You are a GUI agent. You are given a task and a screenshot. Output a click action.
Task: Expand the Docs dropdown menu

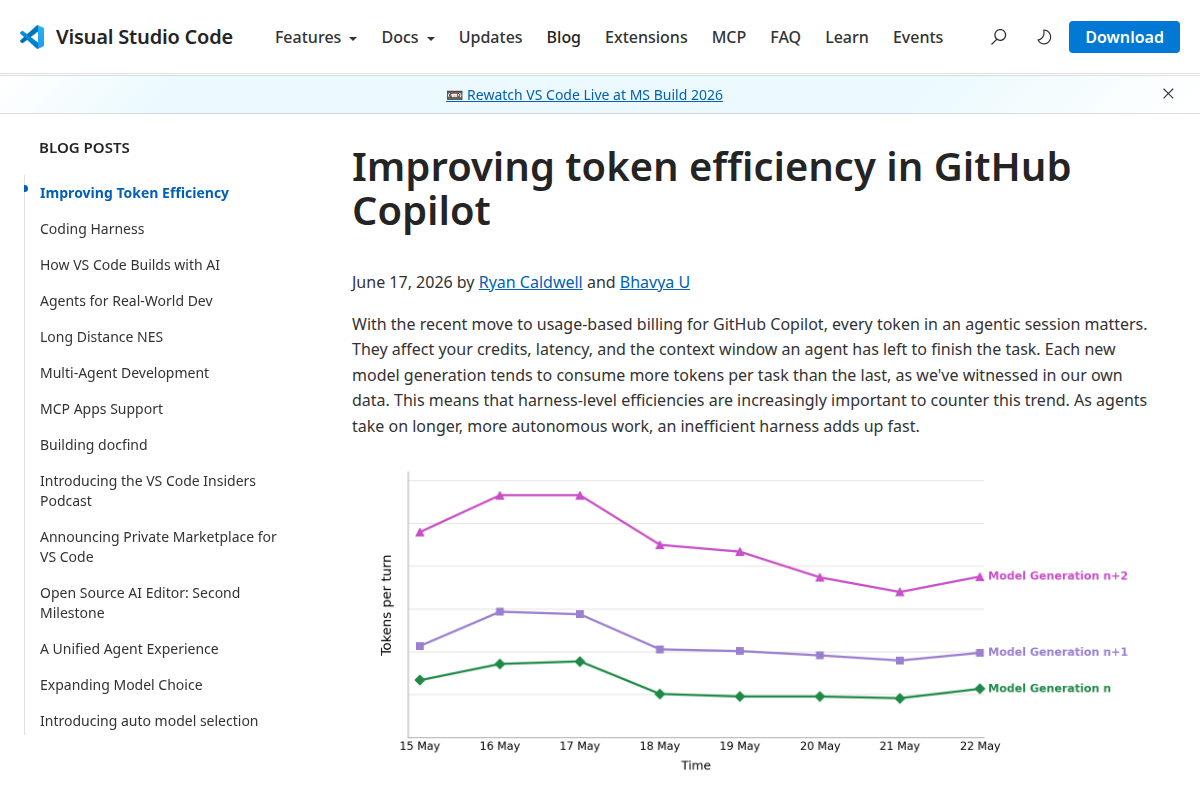[x=408, y=37]
